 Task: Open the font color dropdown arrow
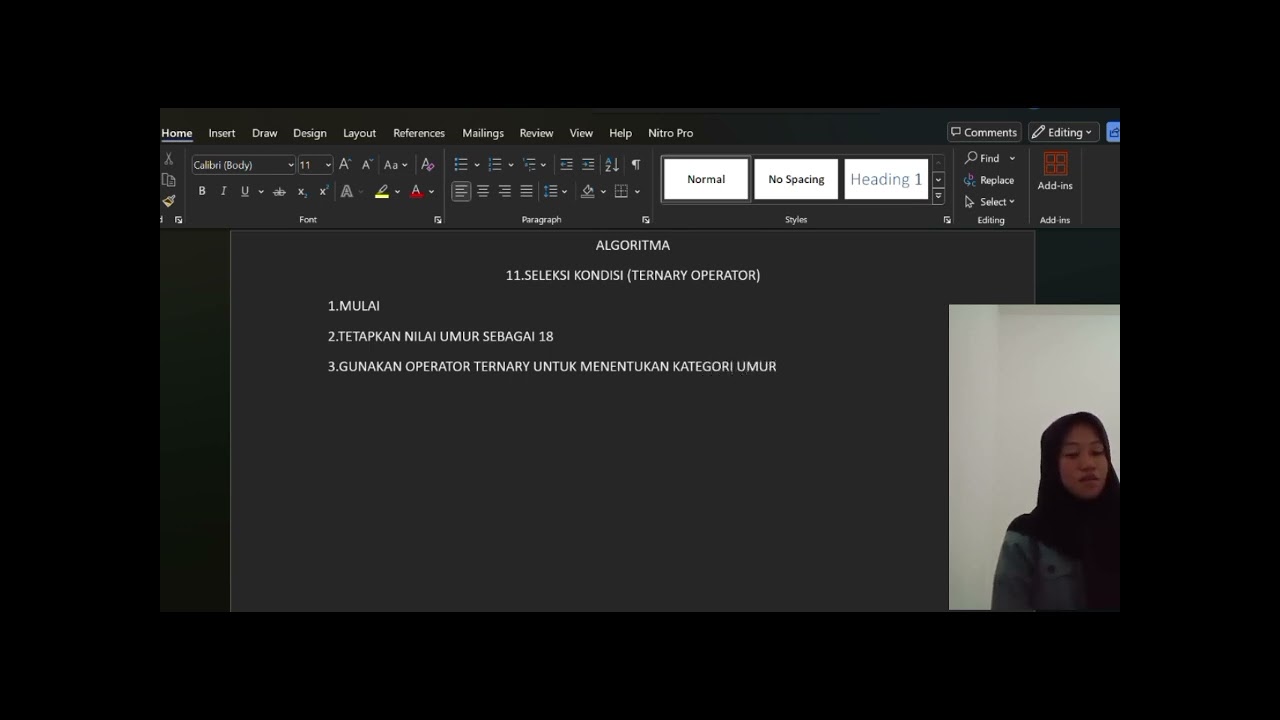click(432, 192)
